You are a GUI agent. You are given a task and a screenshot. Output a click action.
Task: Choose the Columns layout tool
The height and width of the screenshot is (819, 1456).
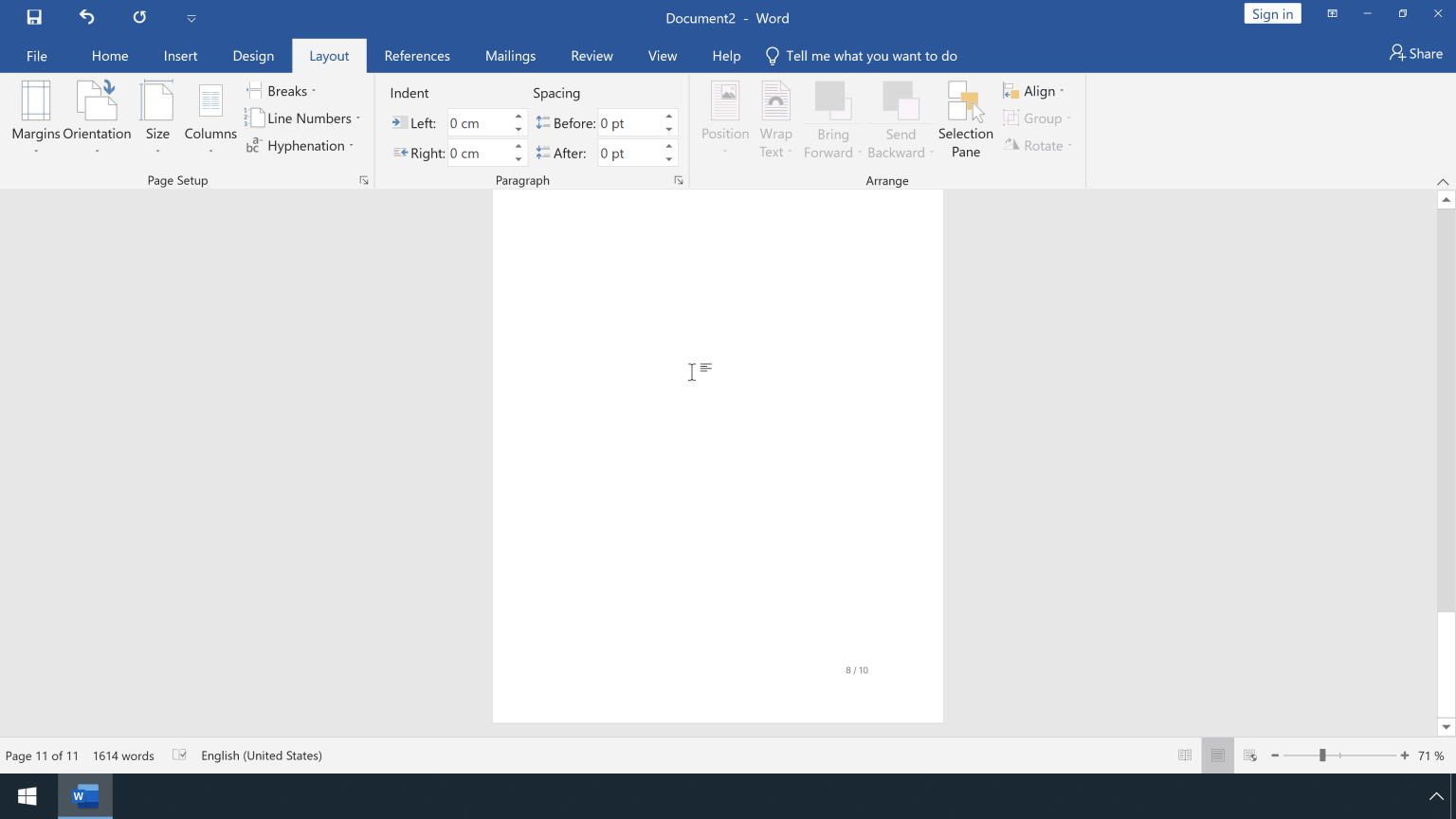click(209, 116)
